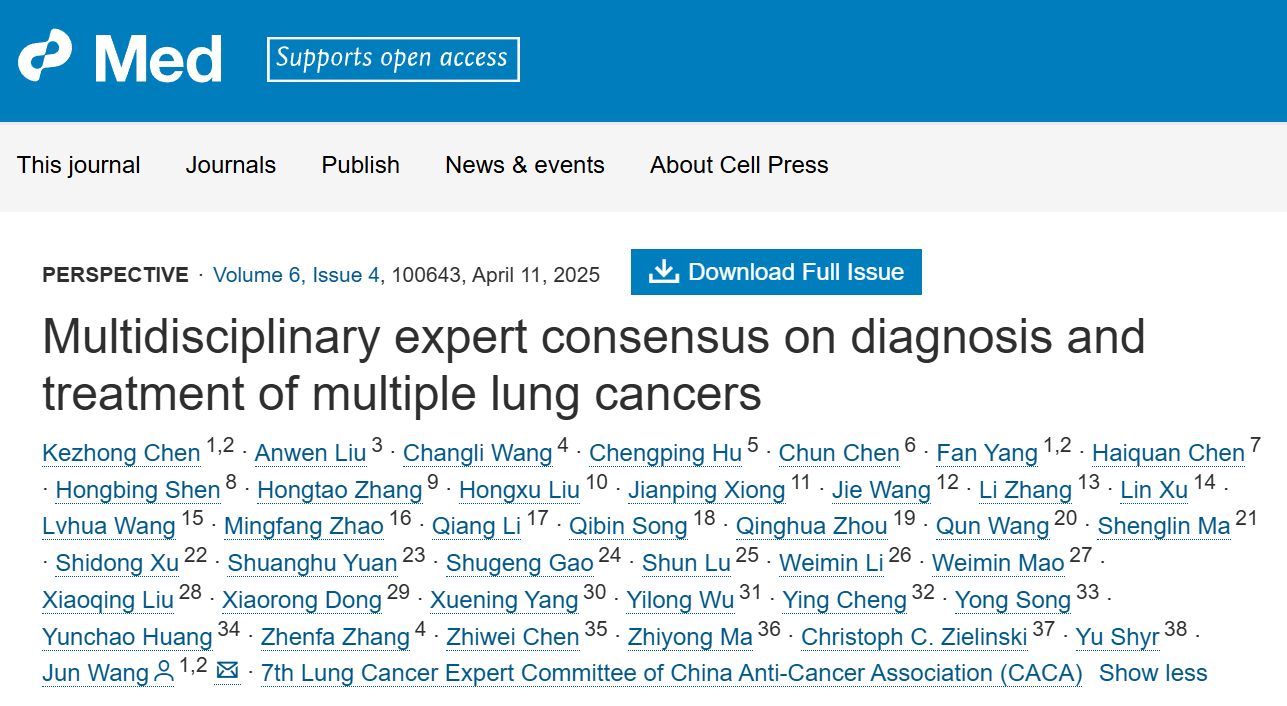Click author name Yilong Wu

[x=679, y=600]
